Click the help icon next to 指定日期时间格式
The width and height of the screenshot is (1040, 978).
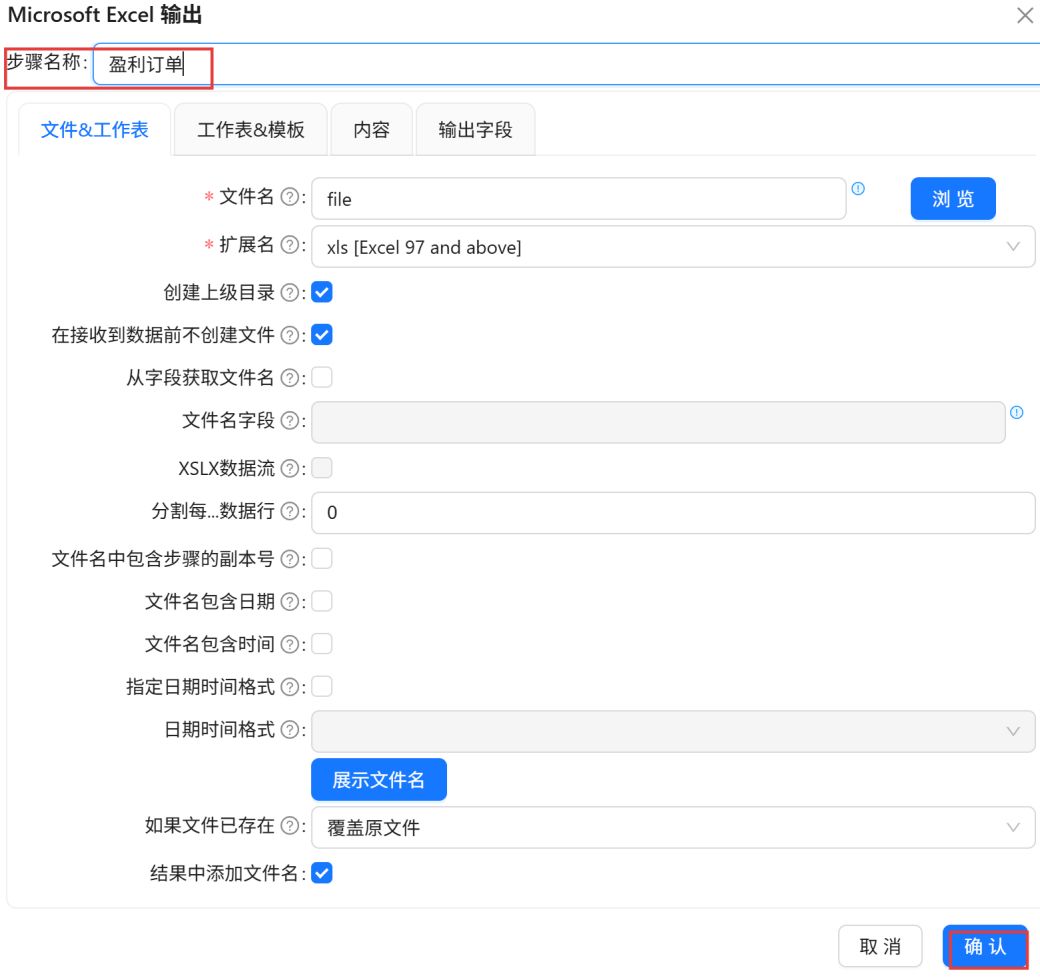(x=289, y=687)
